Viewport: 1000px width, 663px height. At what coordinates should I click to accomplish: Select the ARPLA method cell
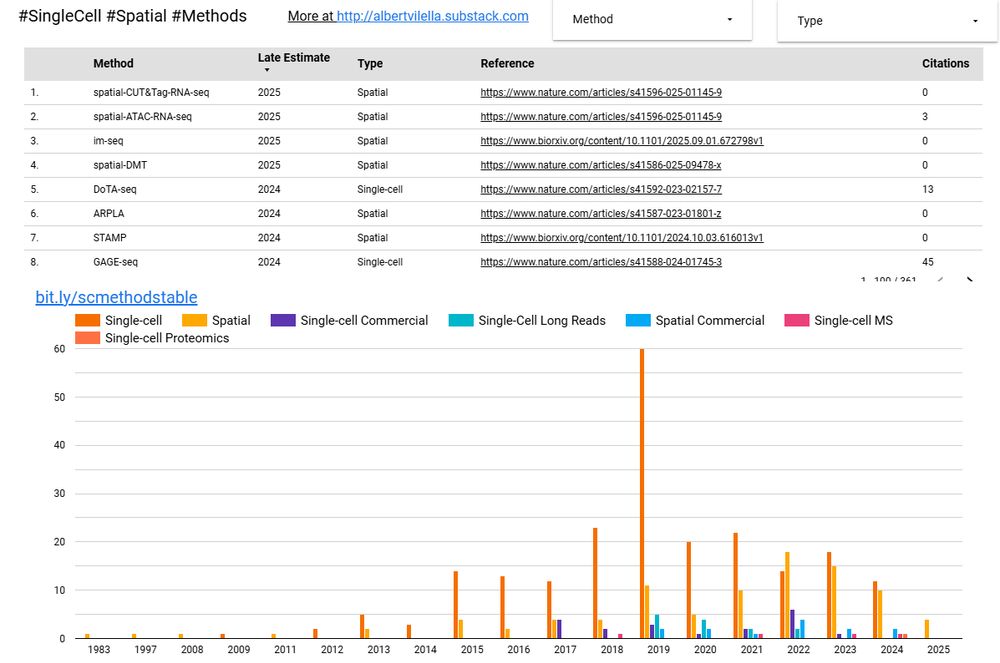(x=108, y=214)
